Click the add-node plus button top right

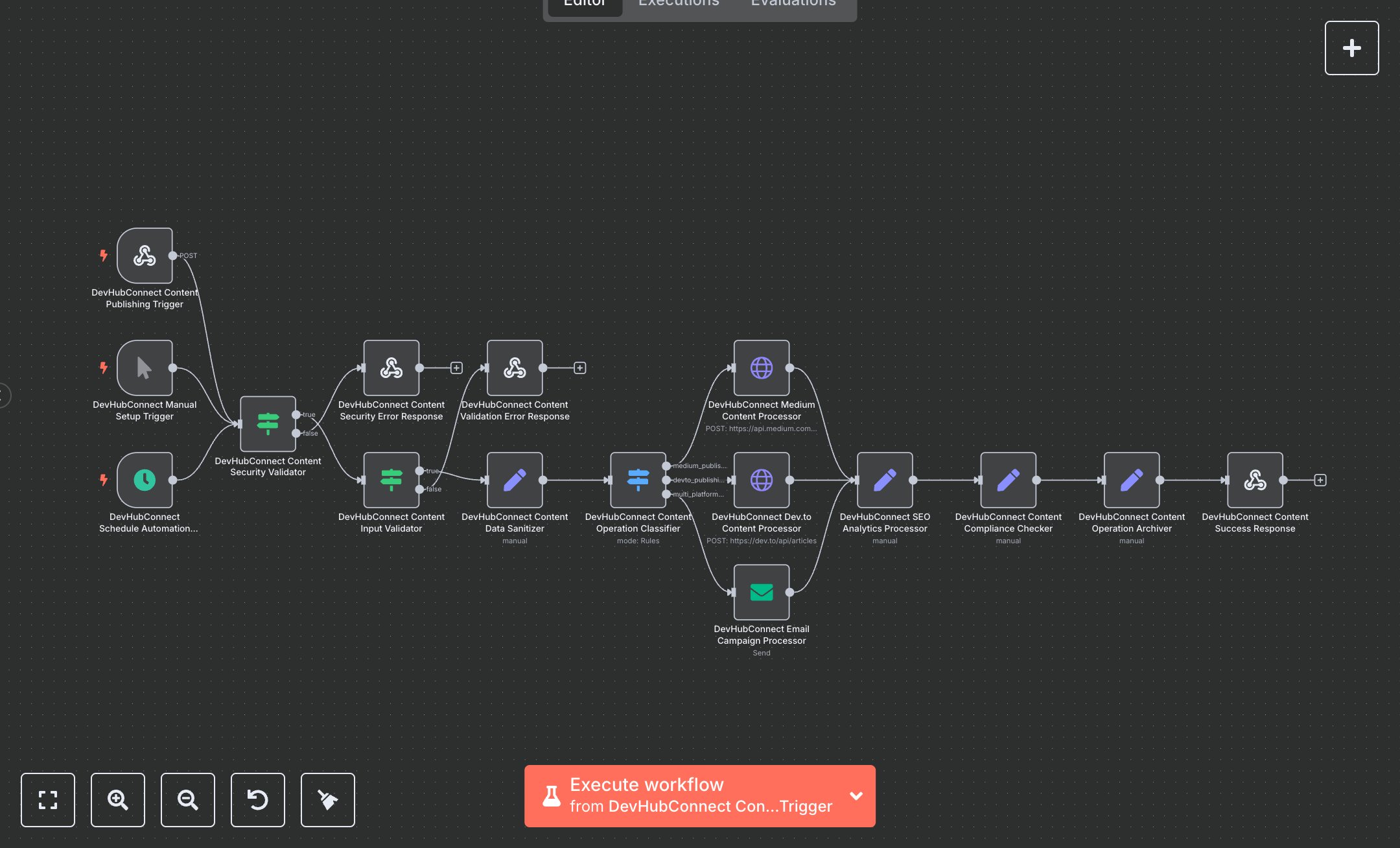(1351, 47)
